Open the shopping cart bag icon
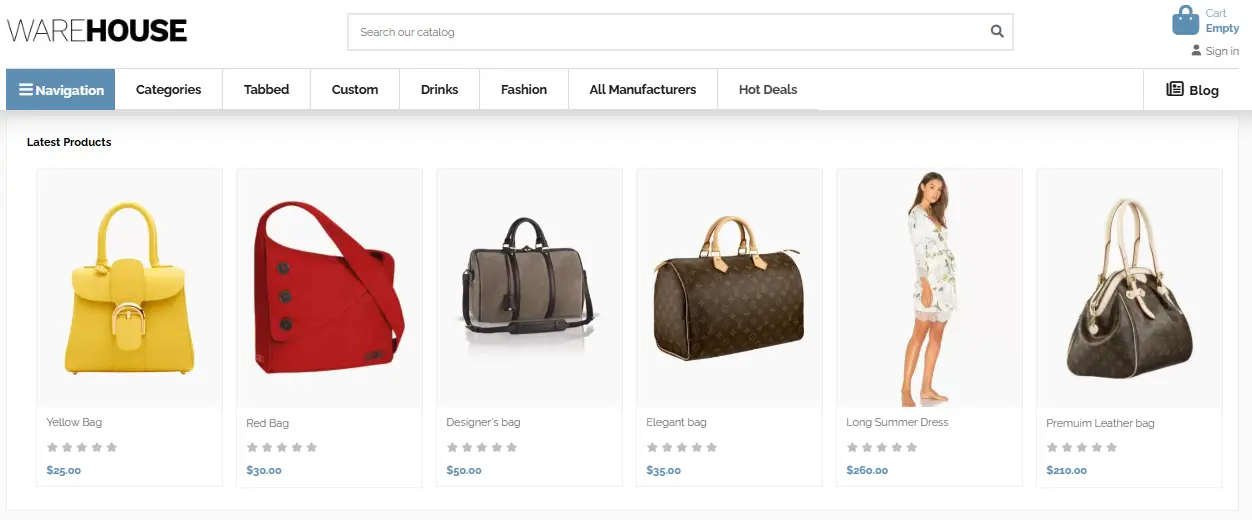 [x=1185, y=20]
